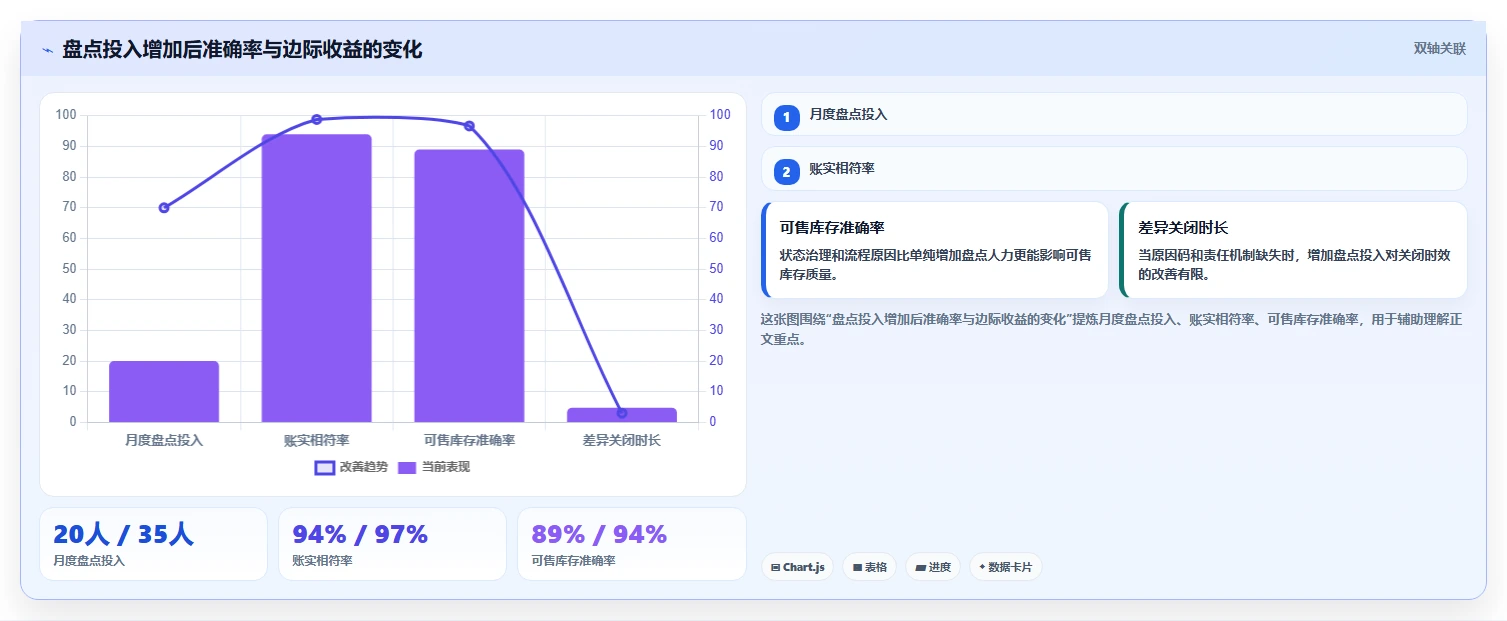Click the 20人 / 35人 stat card

coord(153,544)
